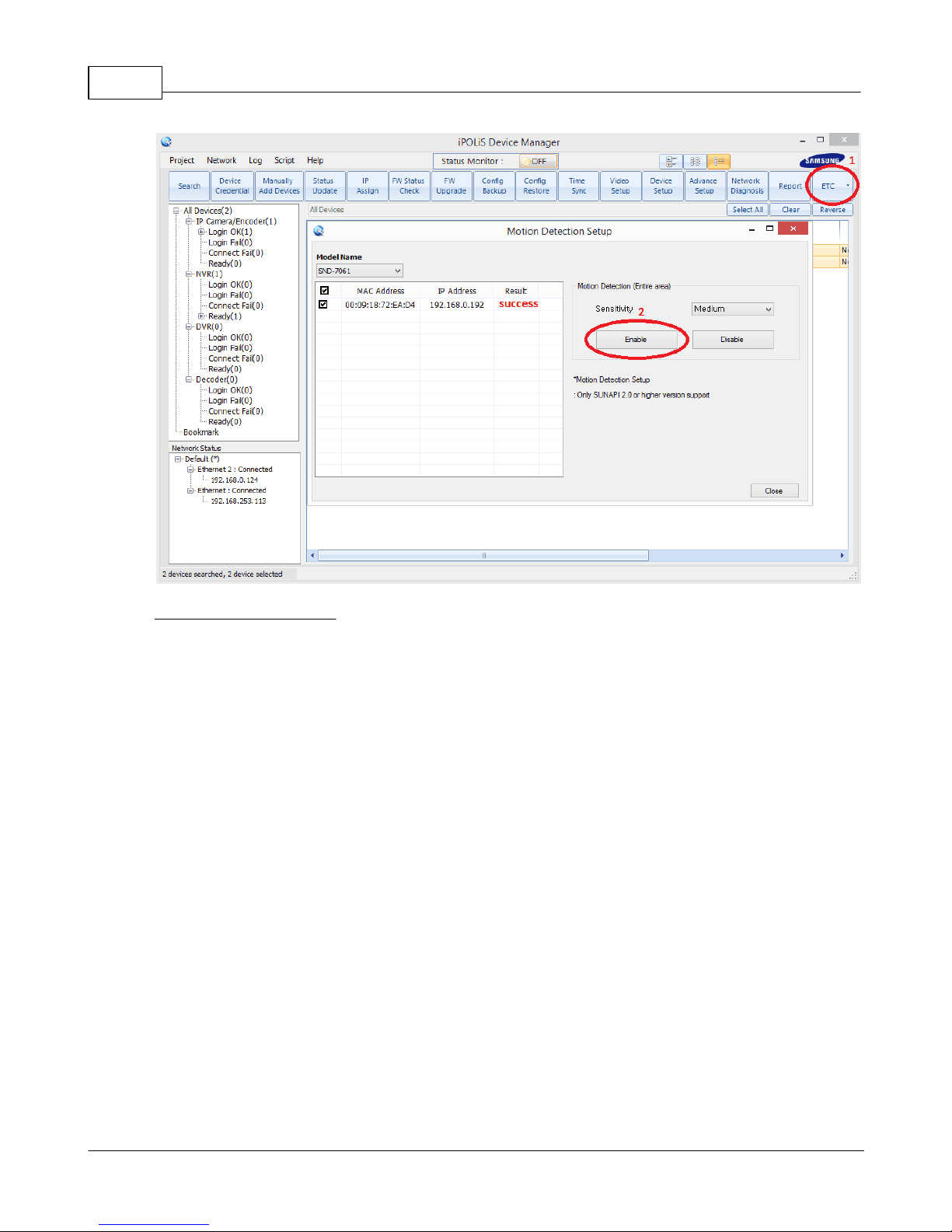Expand Login OK(1) under IP Camera/Encoder

(201, 232)
